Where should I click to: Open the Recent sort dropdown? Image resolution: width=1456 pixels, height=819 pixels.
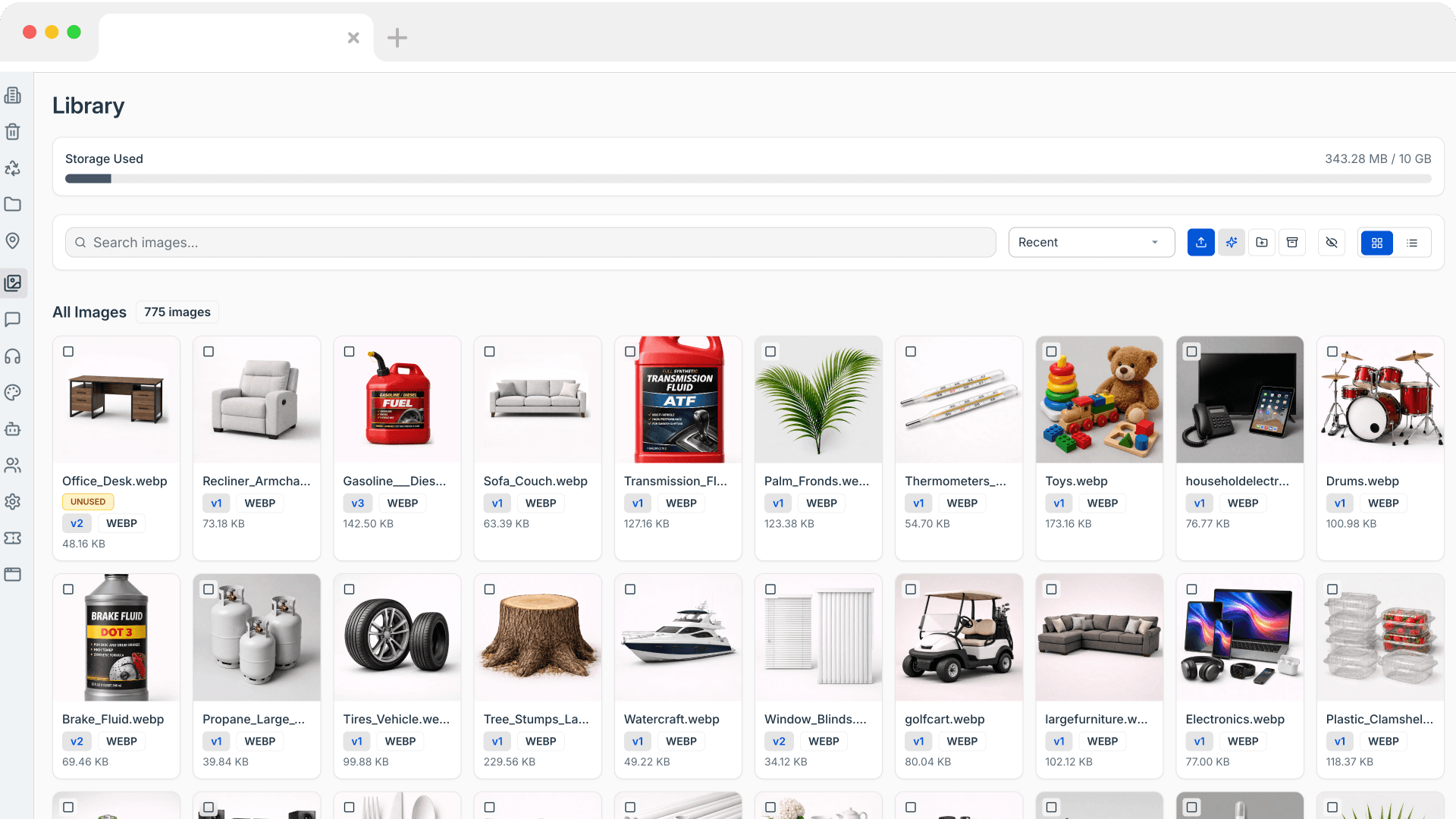click(x=1090, y=243)
